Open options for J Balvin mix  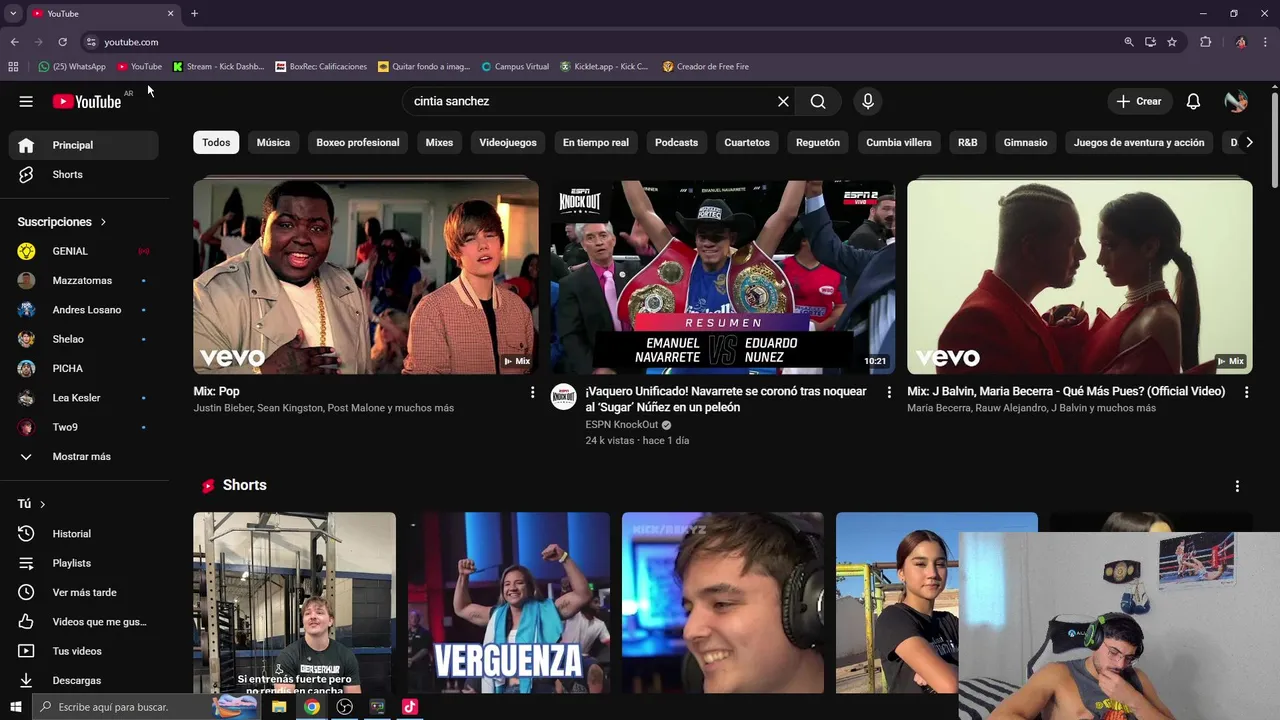point(1246,392)
